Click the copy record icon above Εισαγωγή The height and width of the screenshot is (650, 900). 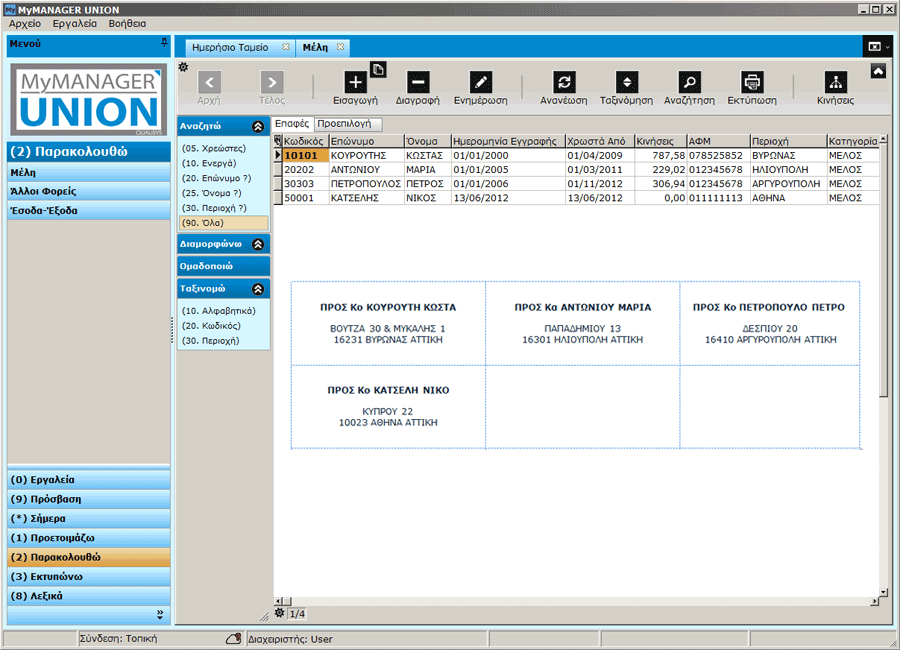pos(378,69)
